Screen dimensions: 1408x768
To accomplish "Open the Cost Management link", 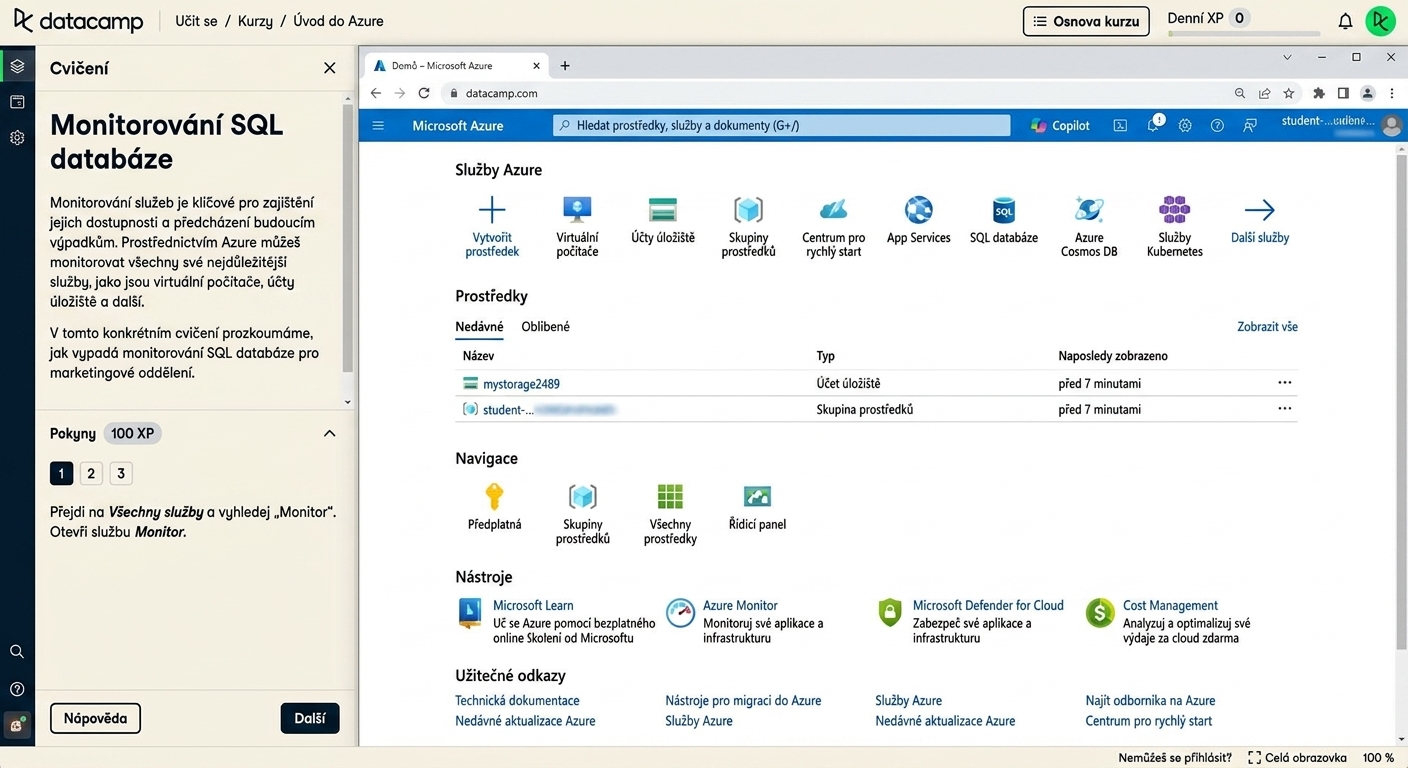I will click(1170, 606).
